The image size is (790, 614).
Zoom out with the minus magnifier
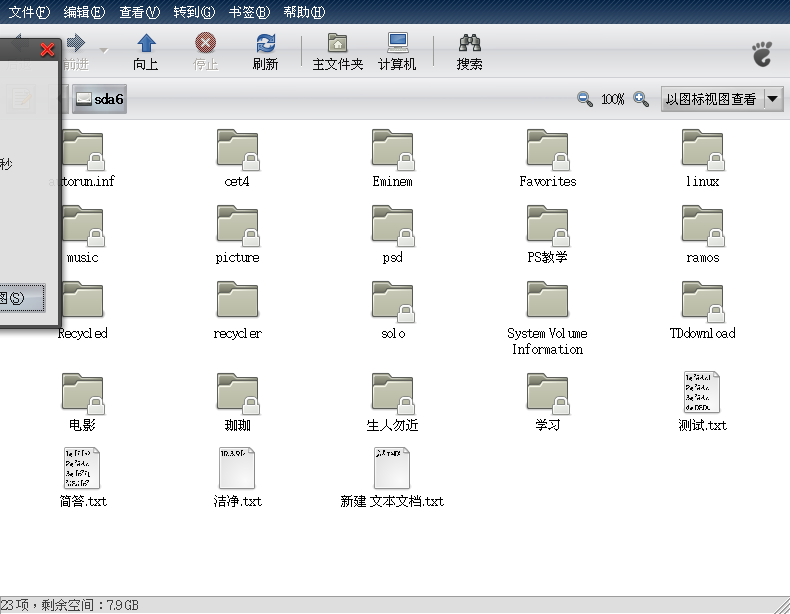tap(584, 99)
